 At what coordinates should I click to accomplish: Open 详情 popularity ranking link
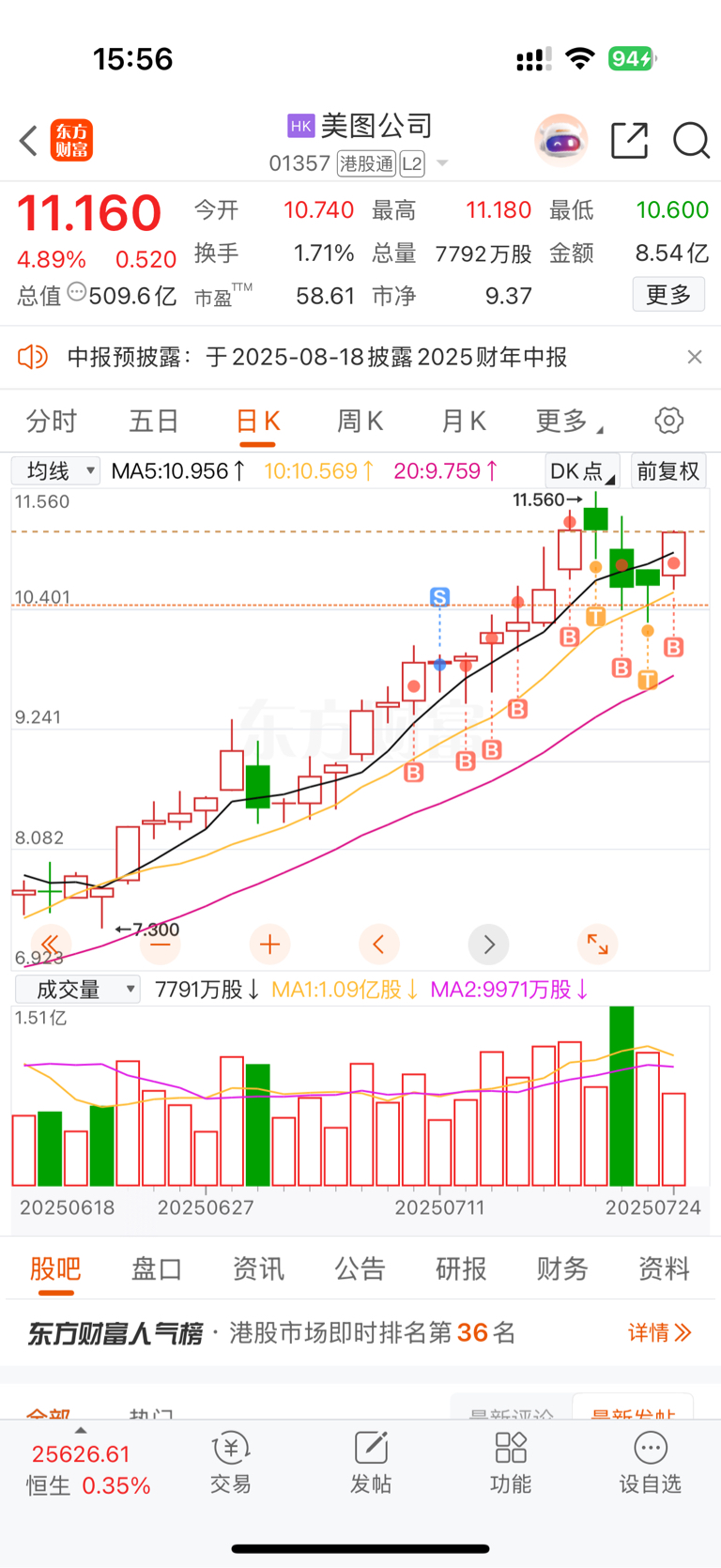click(x=659, y=1331)
